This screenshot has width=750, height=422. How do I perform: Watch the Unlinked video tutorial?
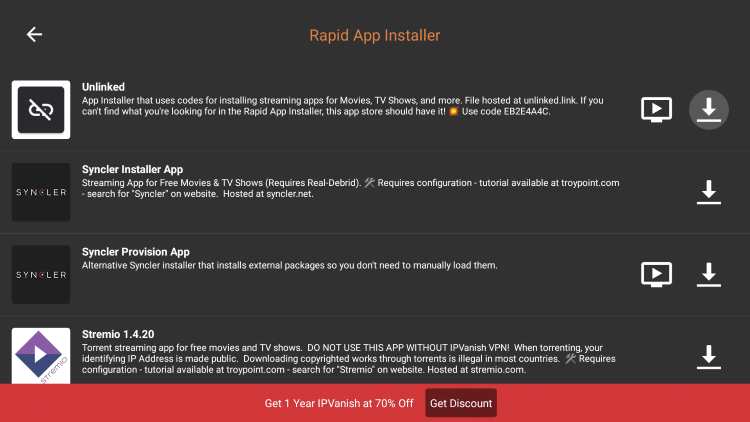tap(656, 110)
